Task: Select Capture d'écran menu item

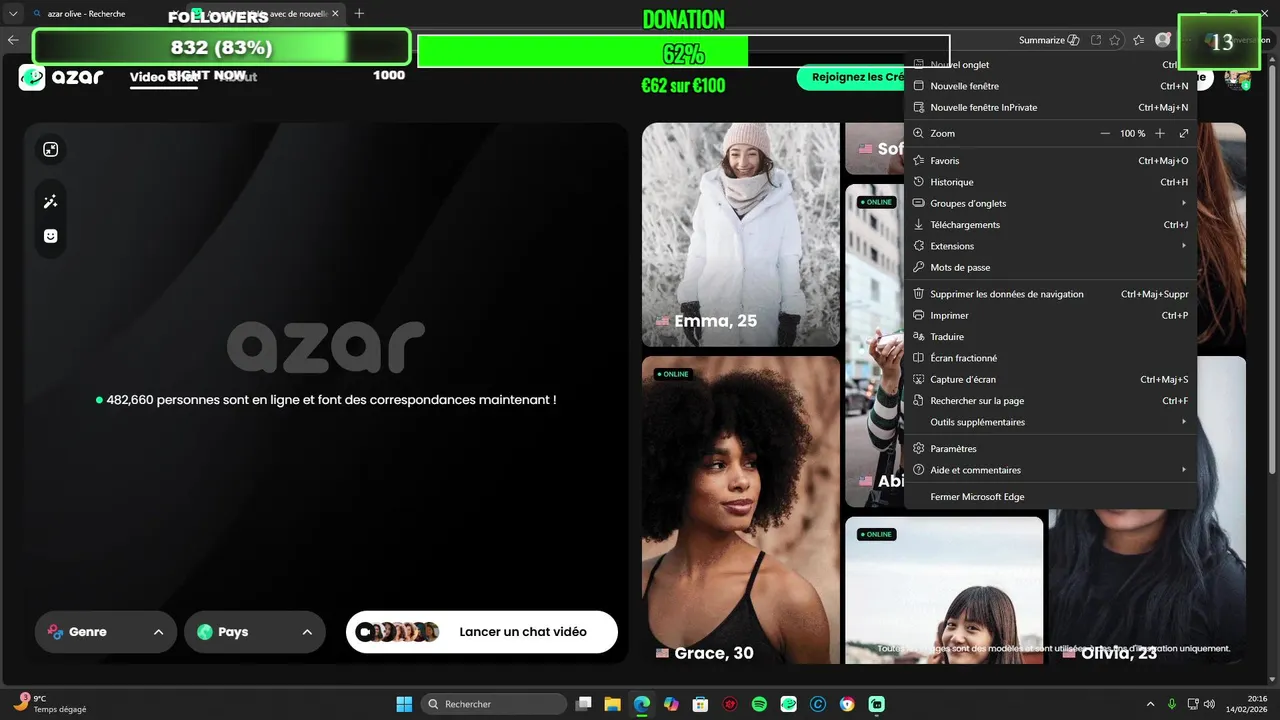Action: click(x=1050, y=379)
